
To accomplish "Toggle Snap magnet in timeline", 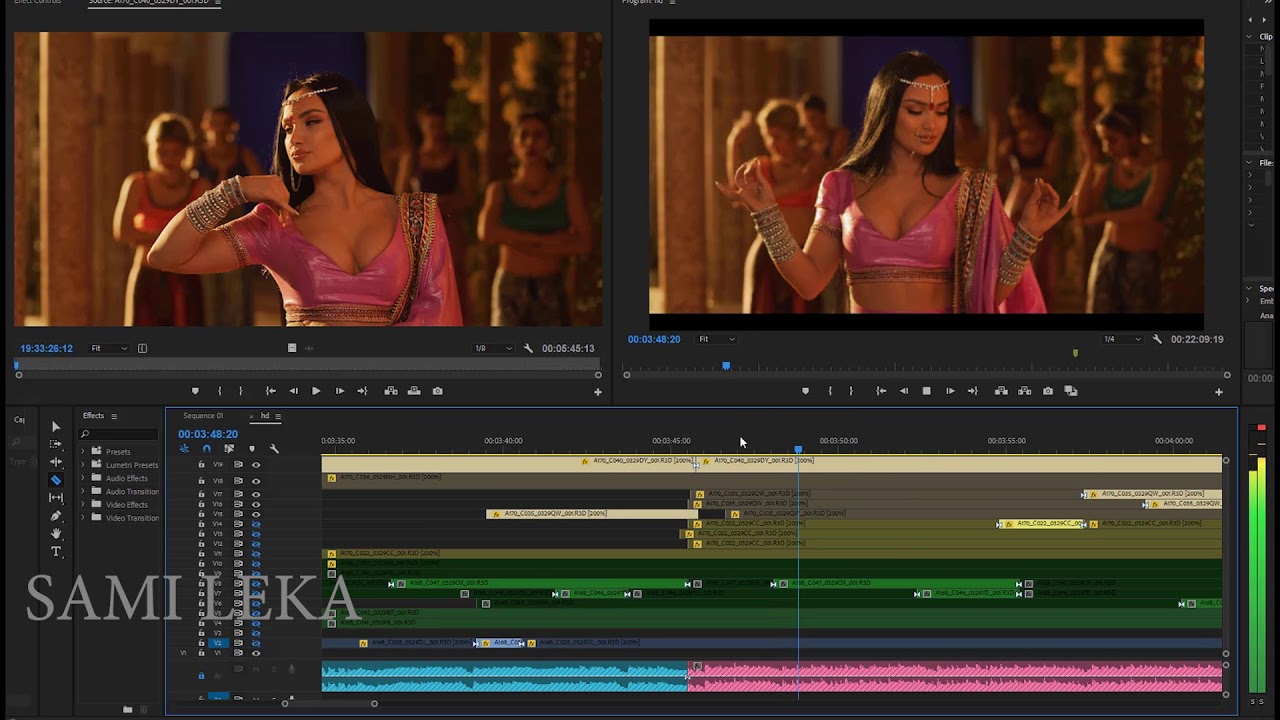I will click(x=207, y=449).
